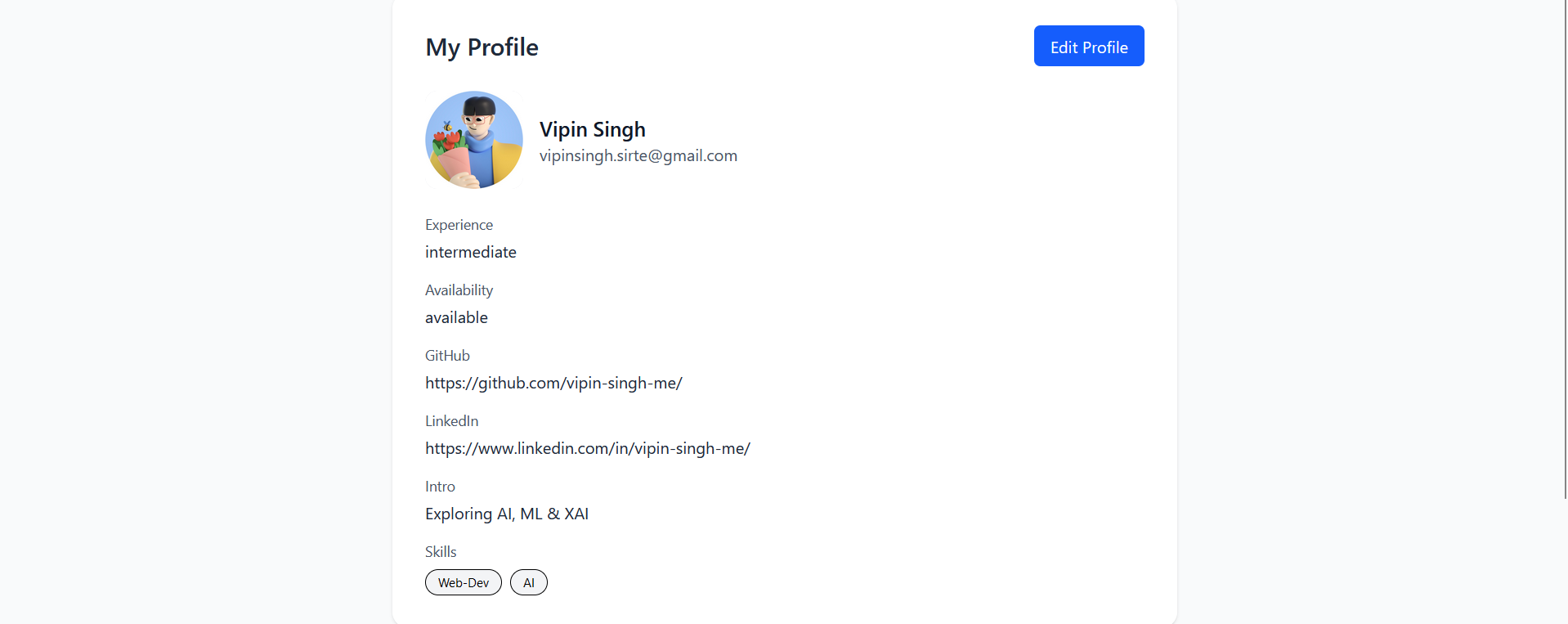
Task: Click the Edit Profile button
Action: pyautogui.click(x=1088, y=47)
